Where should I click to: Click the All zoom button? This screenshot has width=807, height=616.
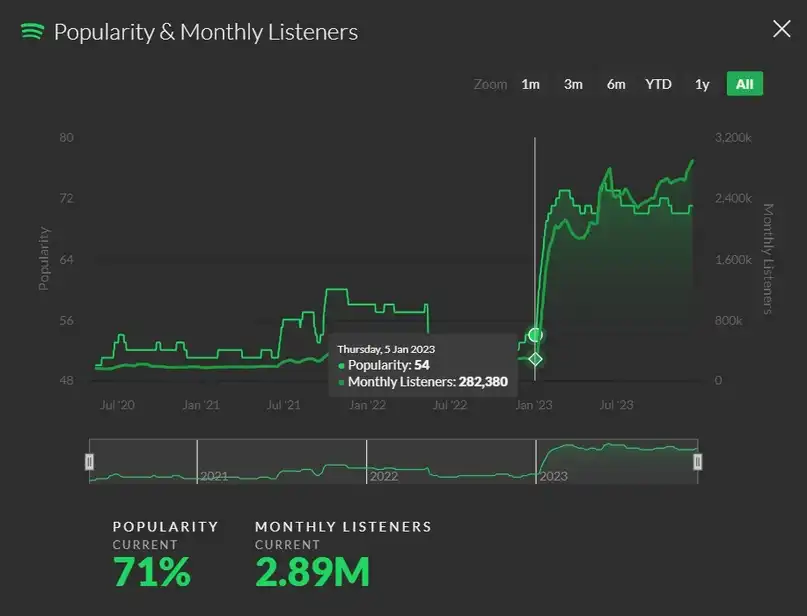tap(744, 84)
